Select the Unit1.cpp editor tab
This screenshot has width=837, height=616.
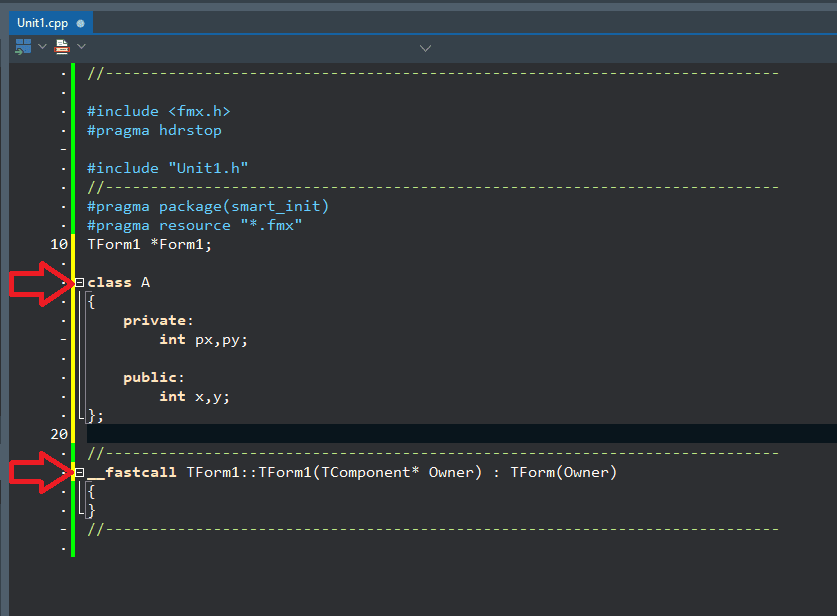(51, 23)
